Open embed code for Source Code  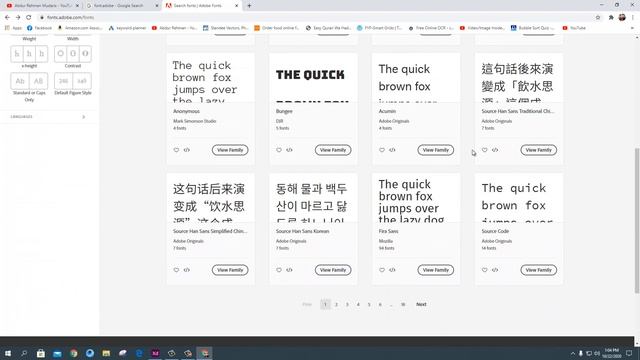[495, 270]
